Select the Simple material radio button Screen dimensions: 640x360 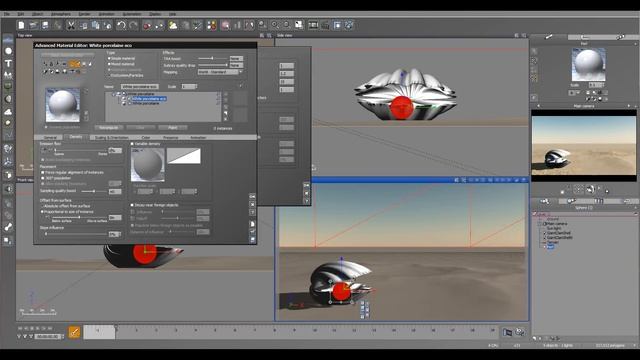tap(109, 59)
